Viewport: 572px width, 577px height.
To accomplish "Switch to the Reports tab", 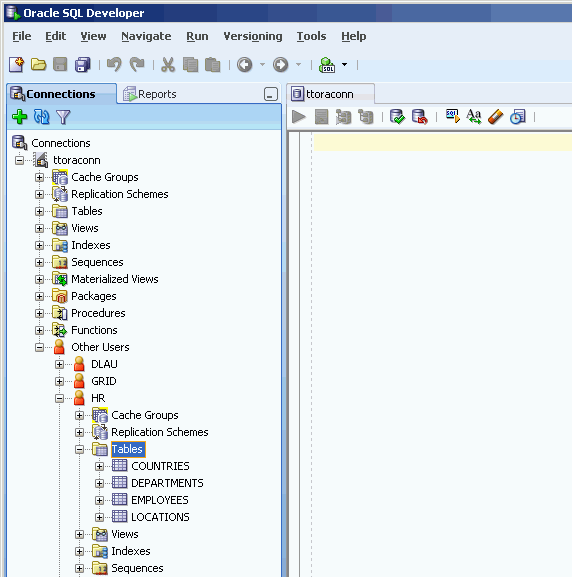I will tap(150, 94).
